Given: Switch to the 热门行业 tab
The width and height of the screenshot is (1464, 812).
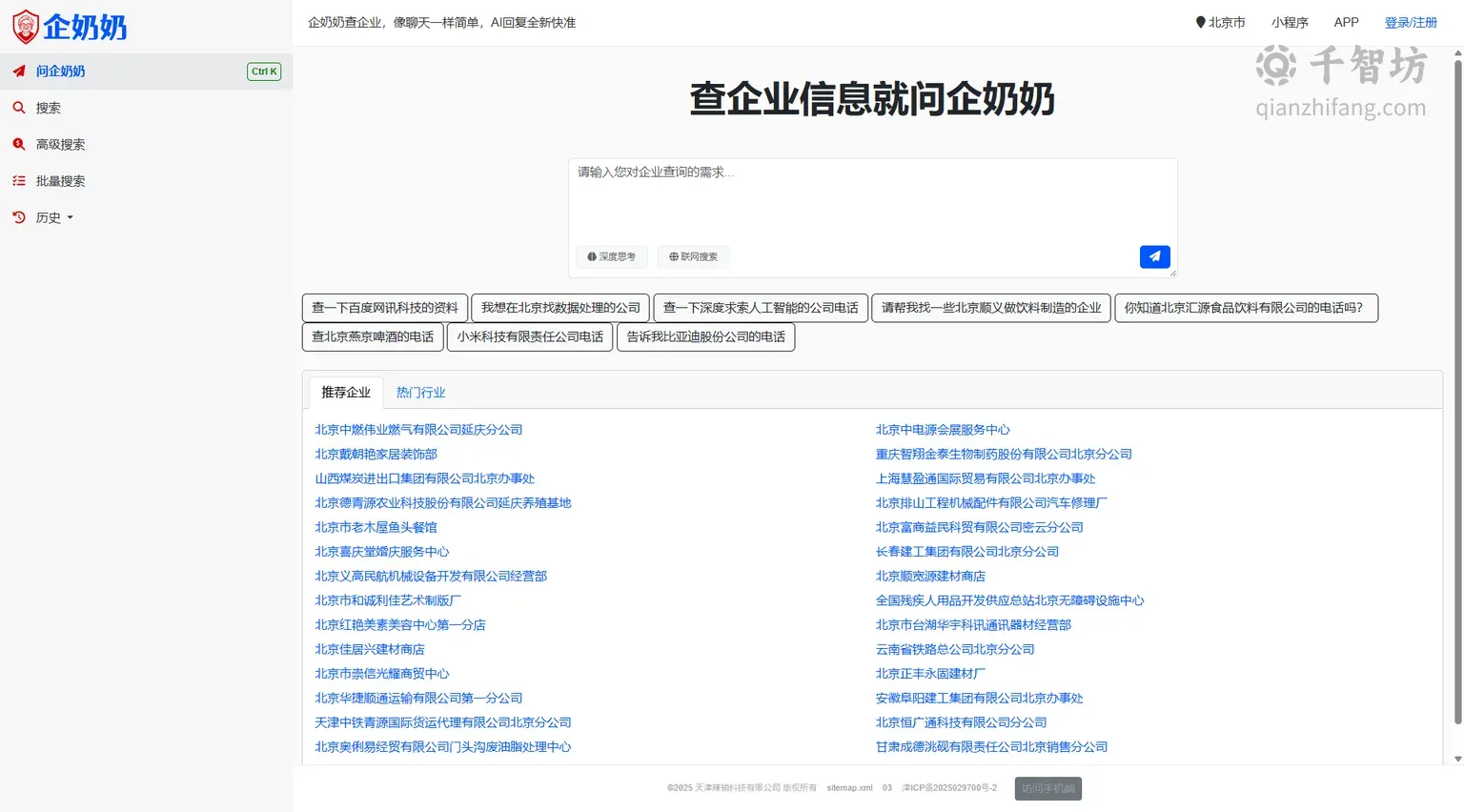Looking at the screenshot, I should pos(420,393).
